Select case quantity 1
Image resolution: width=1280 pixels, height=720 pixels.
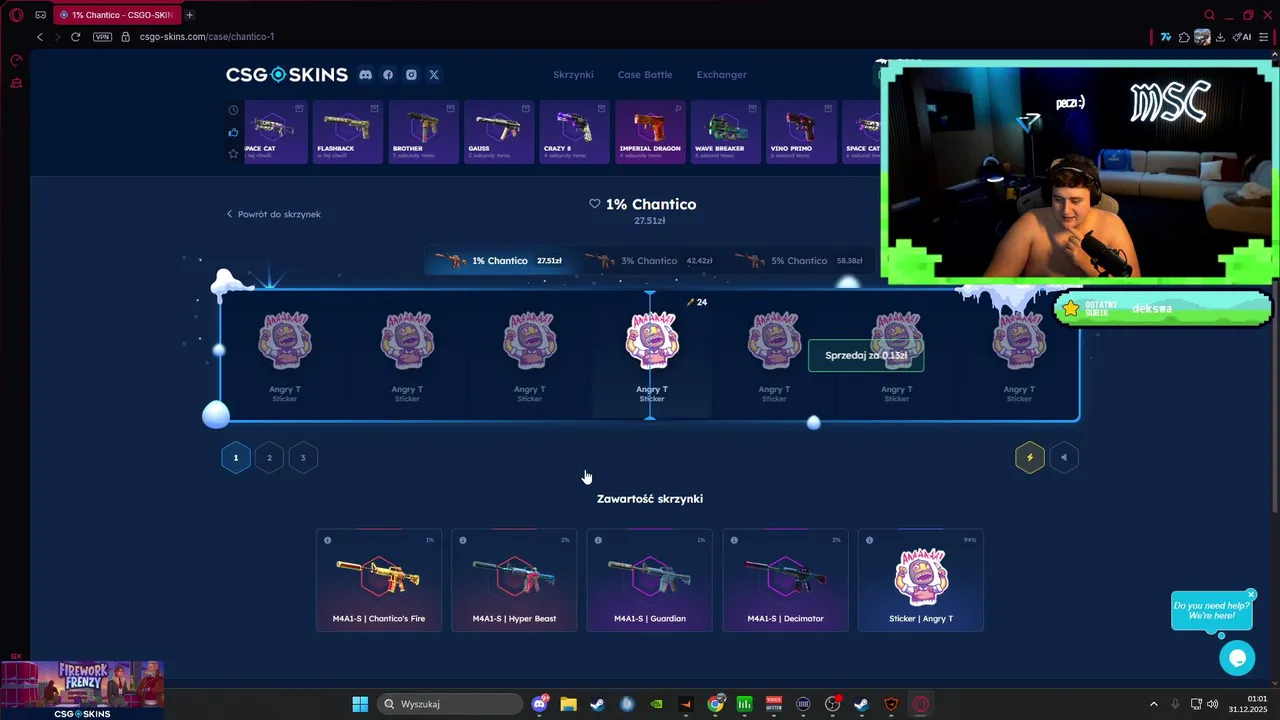click(x=236, y=458)
